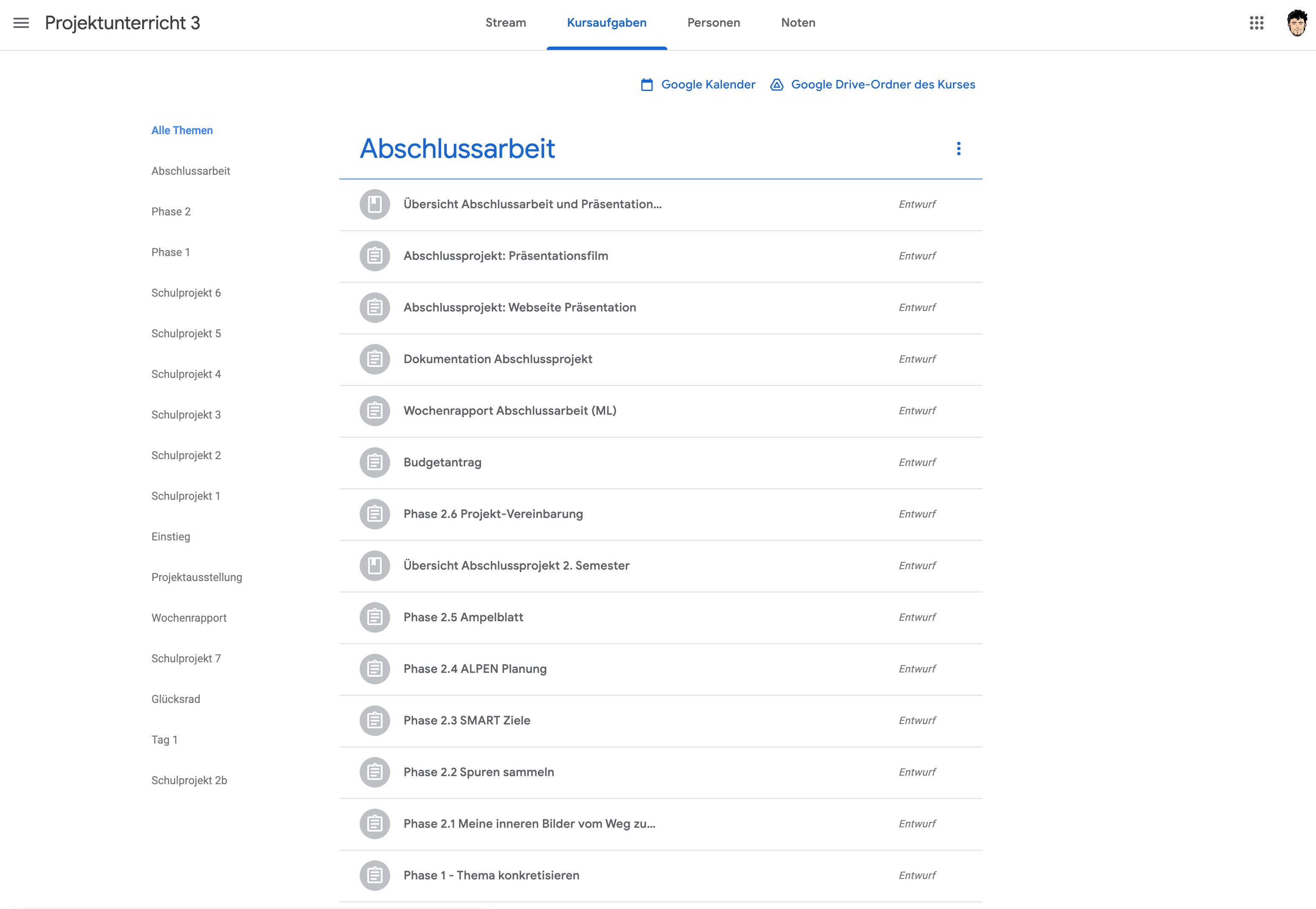Click the material icon for Übersicht Abschlussarbeit und Präsentation

coord(374,204)
